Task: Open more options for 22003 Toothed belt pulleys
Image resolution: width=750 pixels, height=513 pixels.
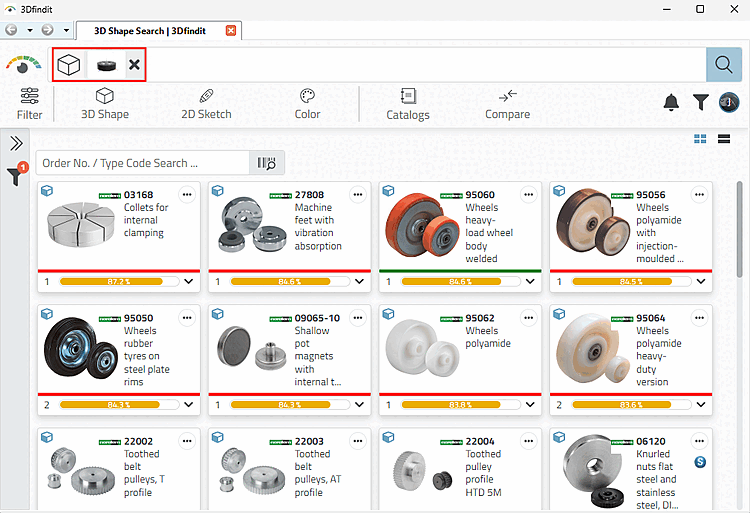Action: coord(358,441)
